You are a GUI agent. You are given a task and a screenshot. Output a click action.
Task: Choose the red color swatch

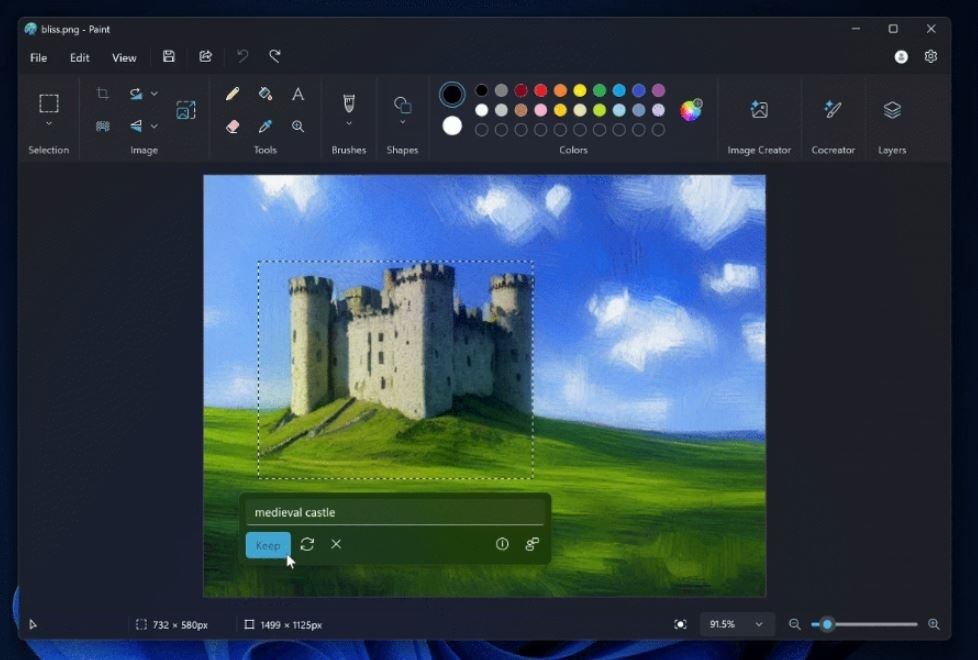pyautogui.click(x=540, y=91)
